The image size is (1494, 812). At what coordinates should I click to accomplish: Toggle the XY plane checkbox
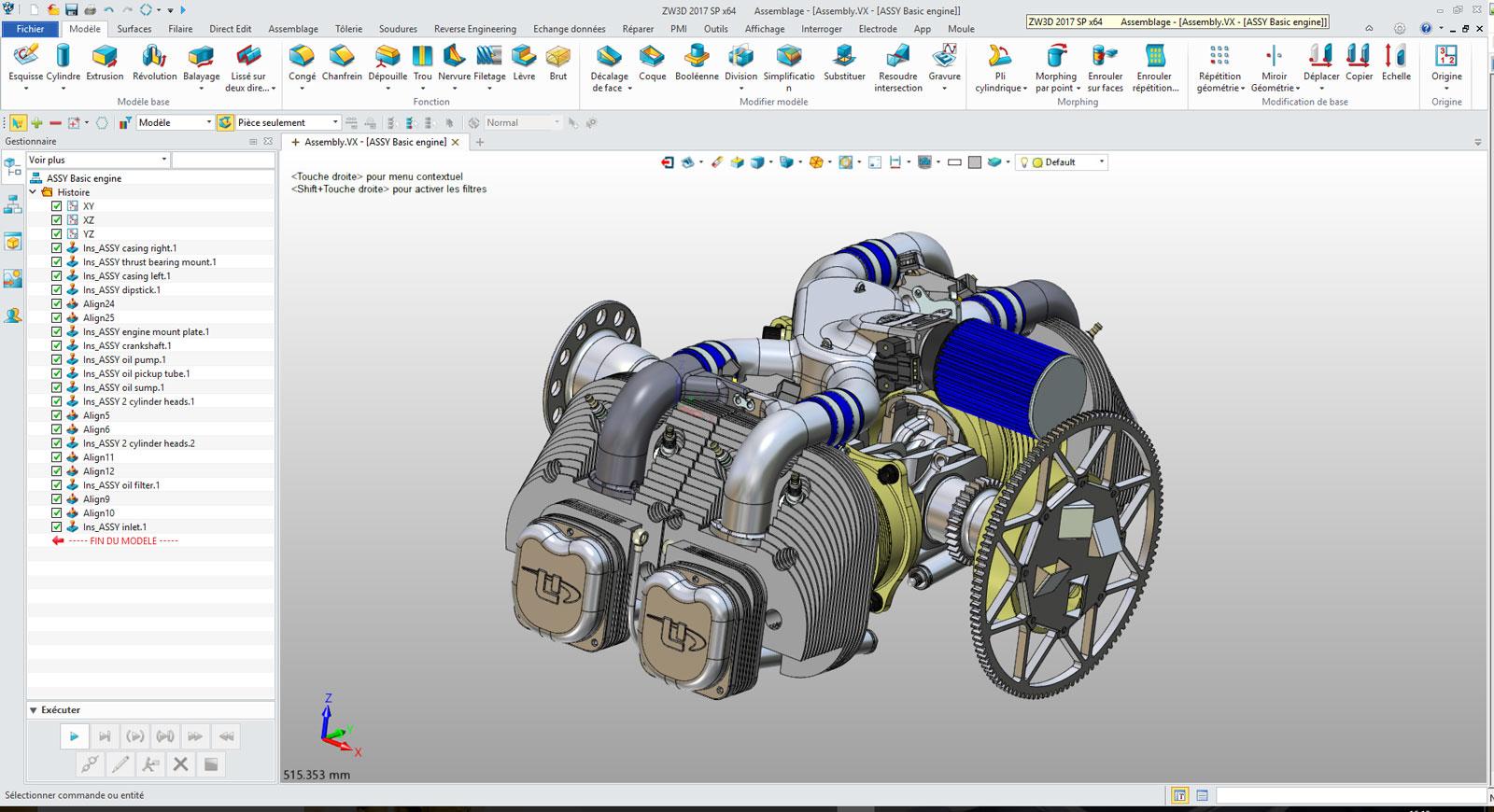pyautogui.click(x=57, y=206)
